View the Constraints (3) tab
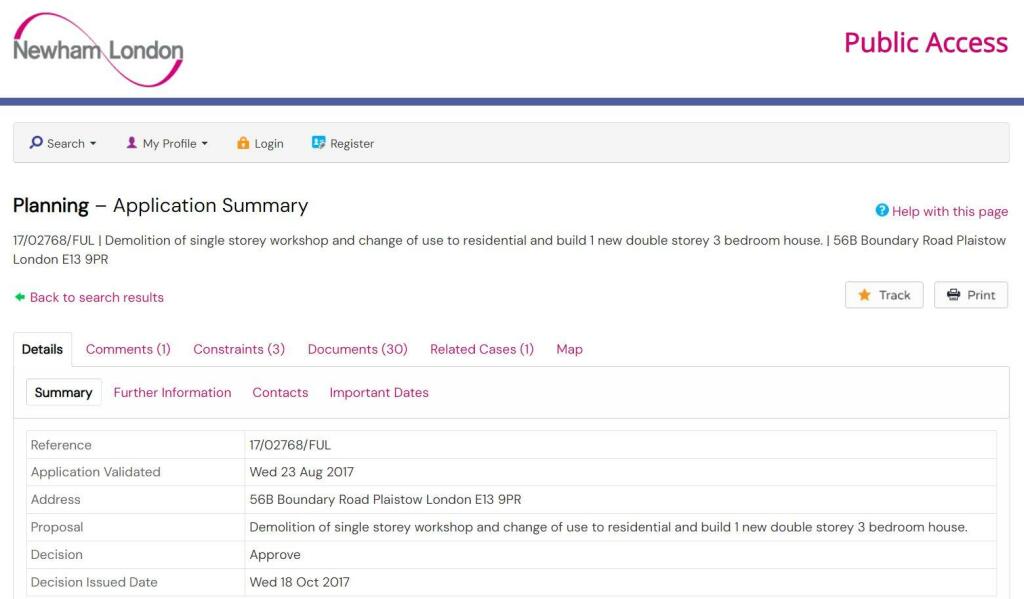Image resolution: width=1024 pixels, height=599 pixels. click(239, 349)
